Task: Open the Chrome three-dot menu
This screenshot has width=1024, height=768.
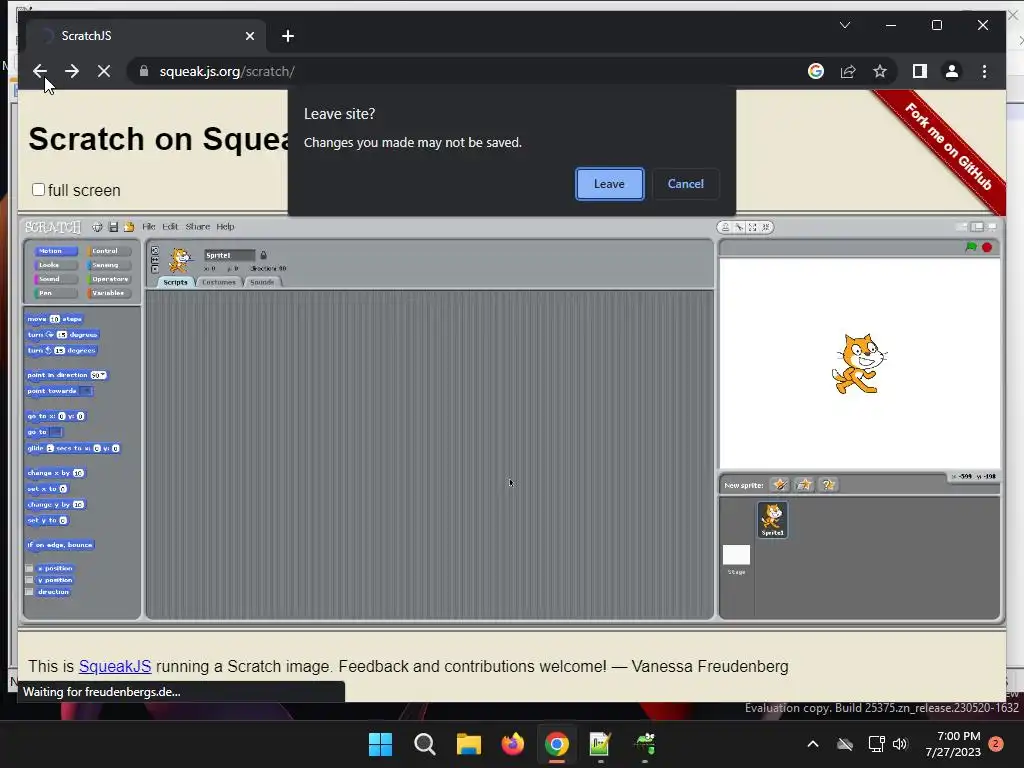Action: (x=984, y=71)
